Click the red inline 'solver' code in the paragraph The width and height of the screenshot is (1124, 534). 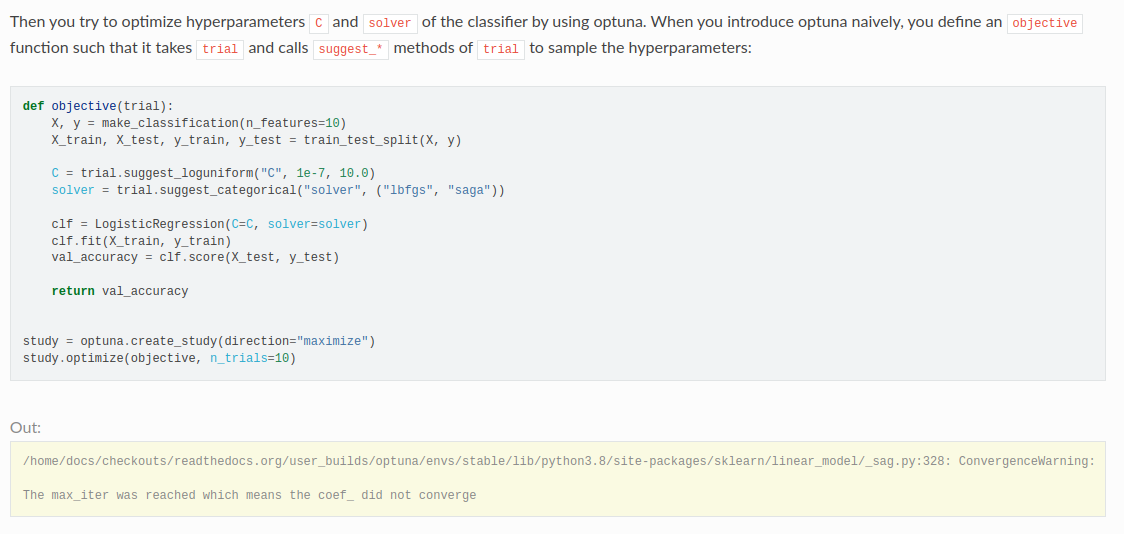tap(390, 23)
